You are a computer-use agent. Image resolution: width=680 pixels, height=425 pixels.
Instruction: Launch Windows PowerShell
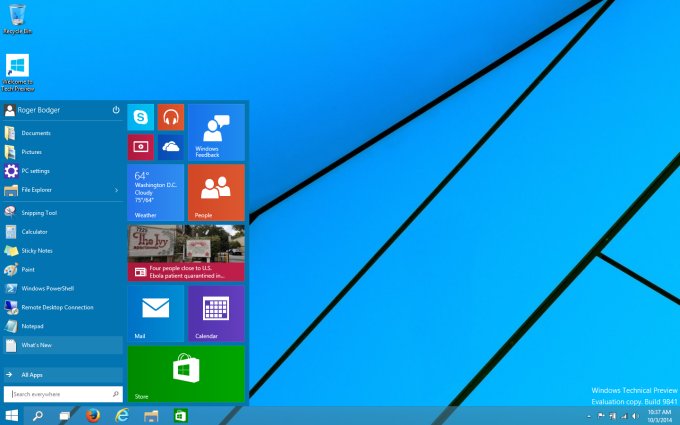pos(63,288)
